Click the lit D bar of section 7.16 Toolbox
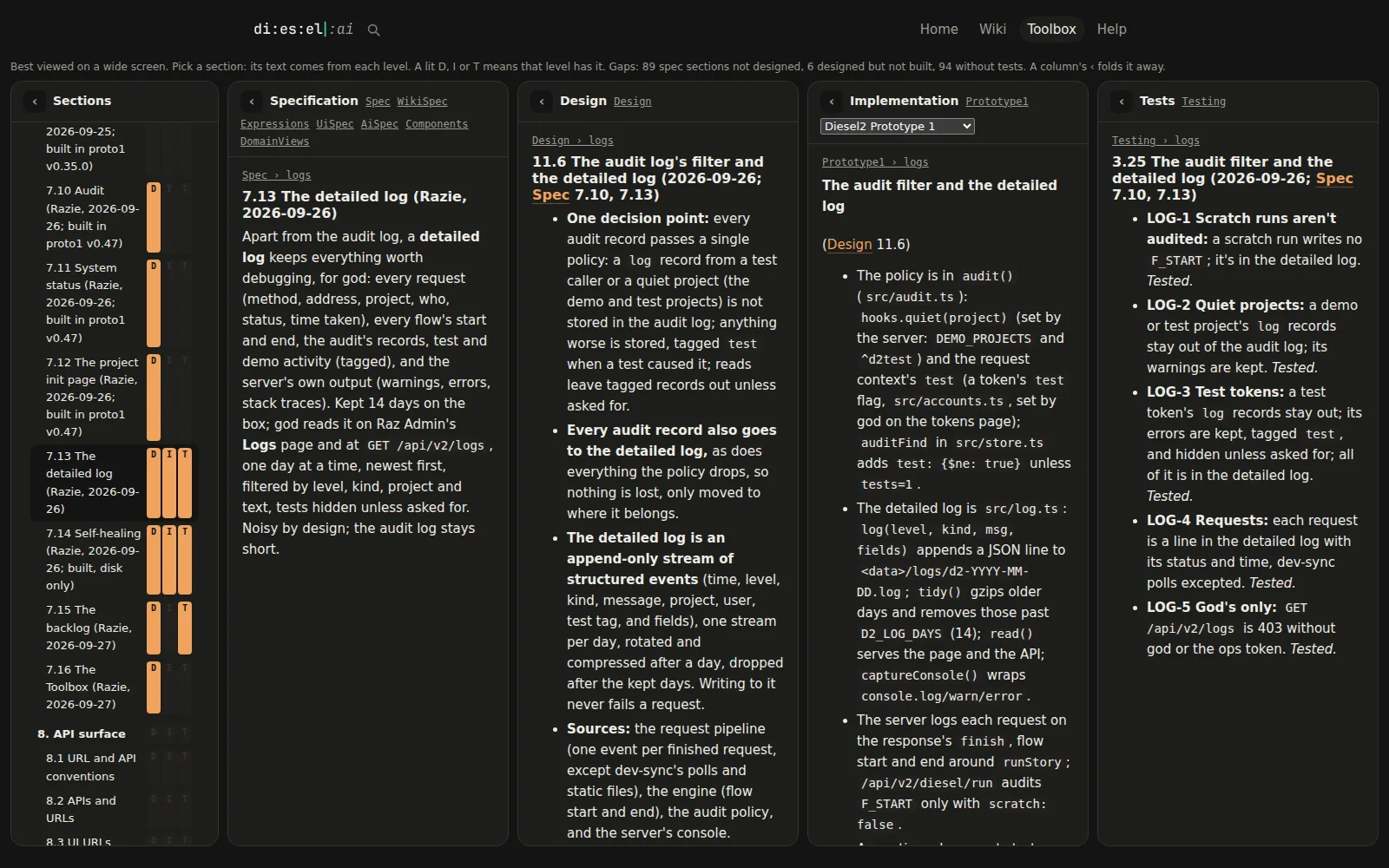Viewport: 1389px width, 868px height. click(x=154, y=687)
